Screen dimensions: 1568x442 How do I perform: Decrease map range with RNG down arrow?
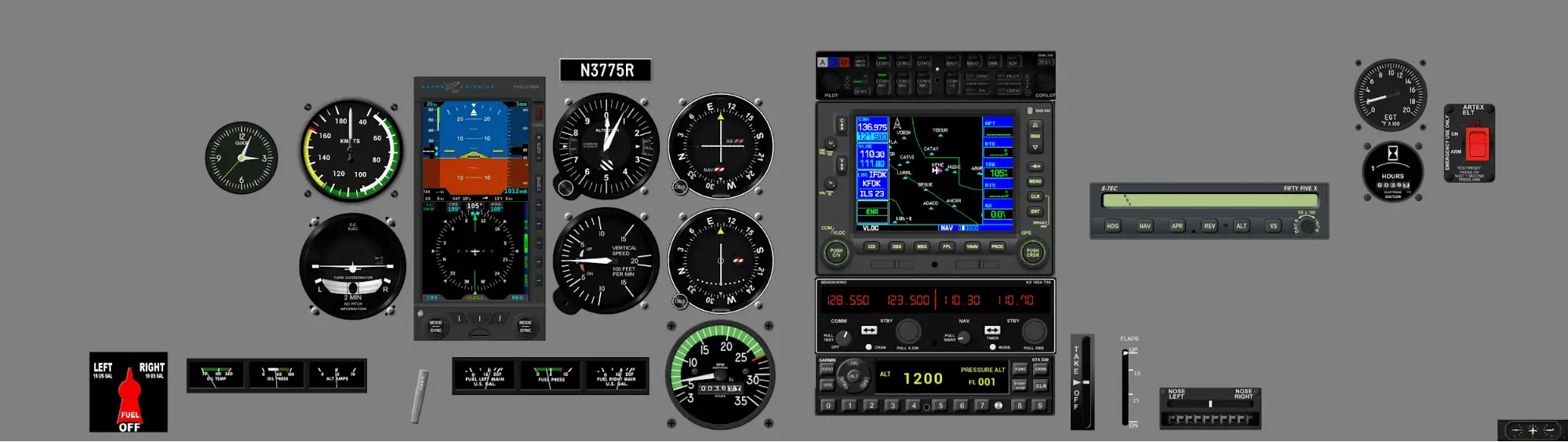[1035, 147]
